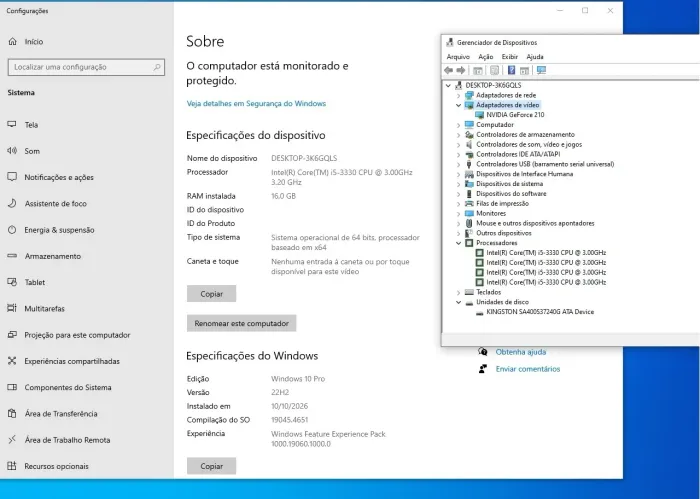Open Som settings
700x499 pixels.
point(32,151)
